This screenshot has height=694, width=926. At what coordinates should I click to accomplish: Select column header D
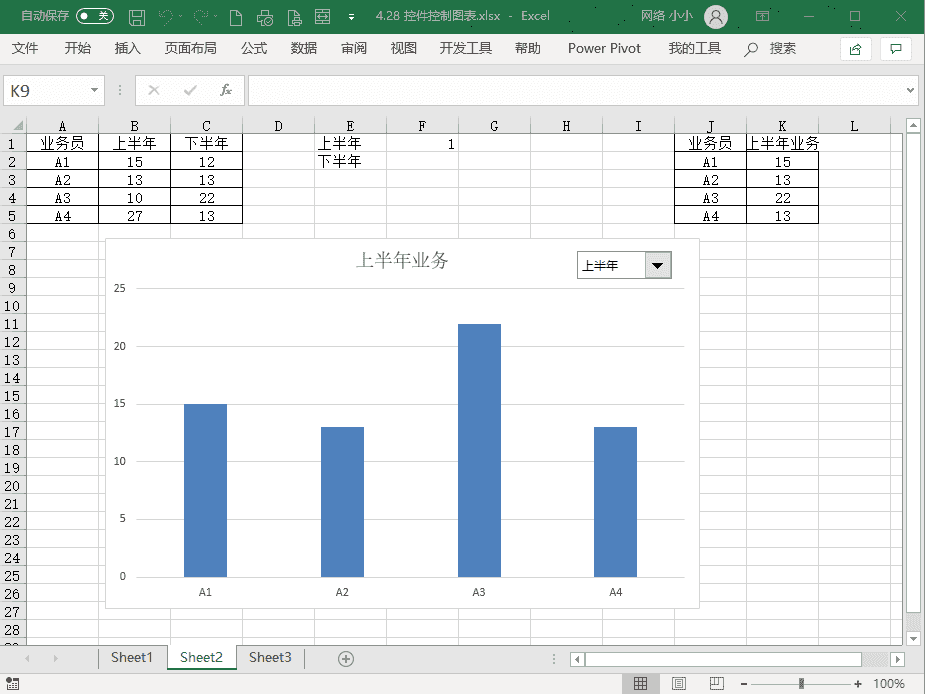(278, 126)
